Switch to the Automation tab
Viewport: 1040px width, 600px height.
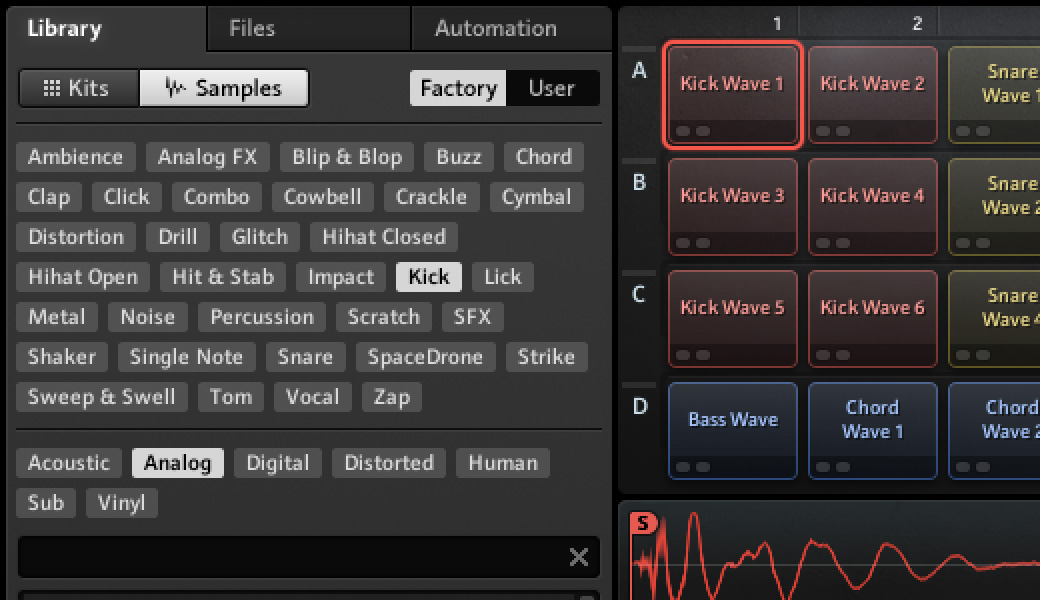[496, 28]
